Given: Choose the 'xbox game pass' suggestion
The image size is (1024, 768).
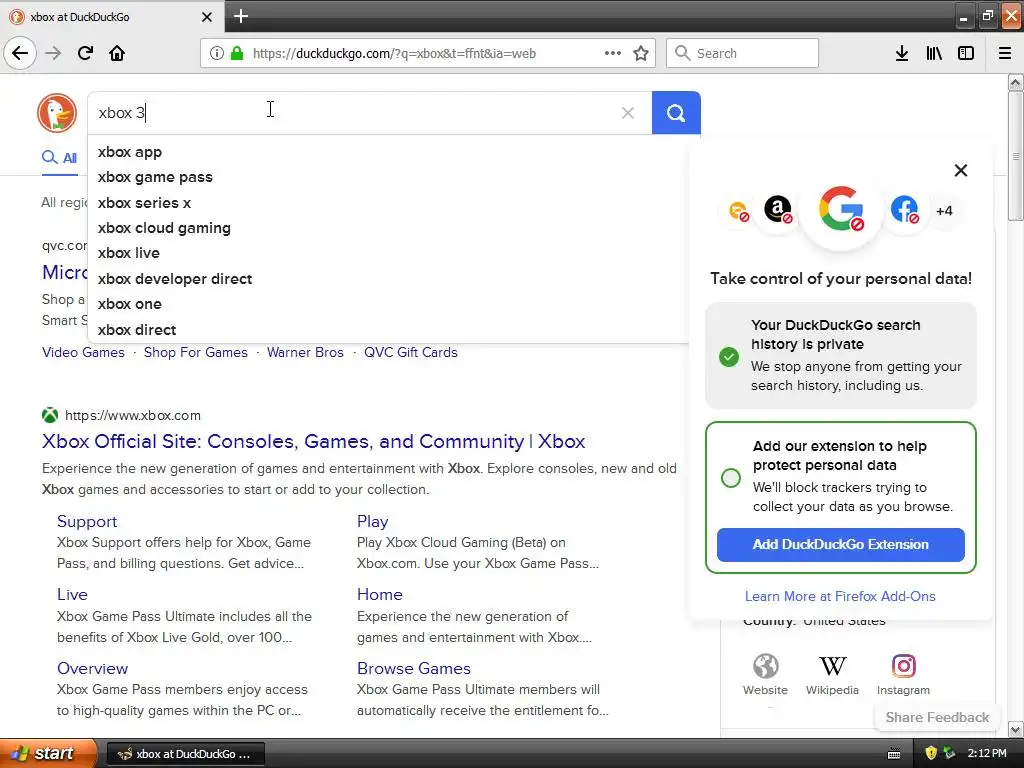Looking at the screenshot, I should 155,177.
